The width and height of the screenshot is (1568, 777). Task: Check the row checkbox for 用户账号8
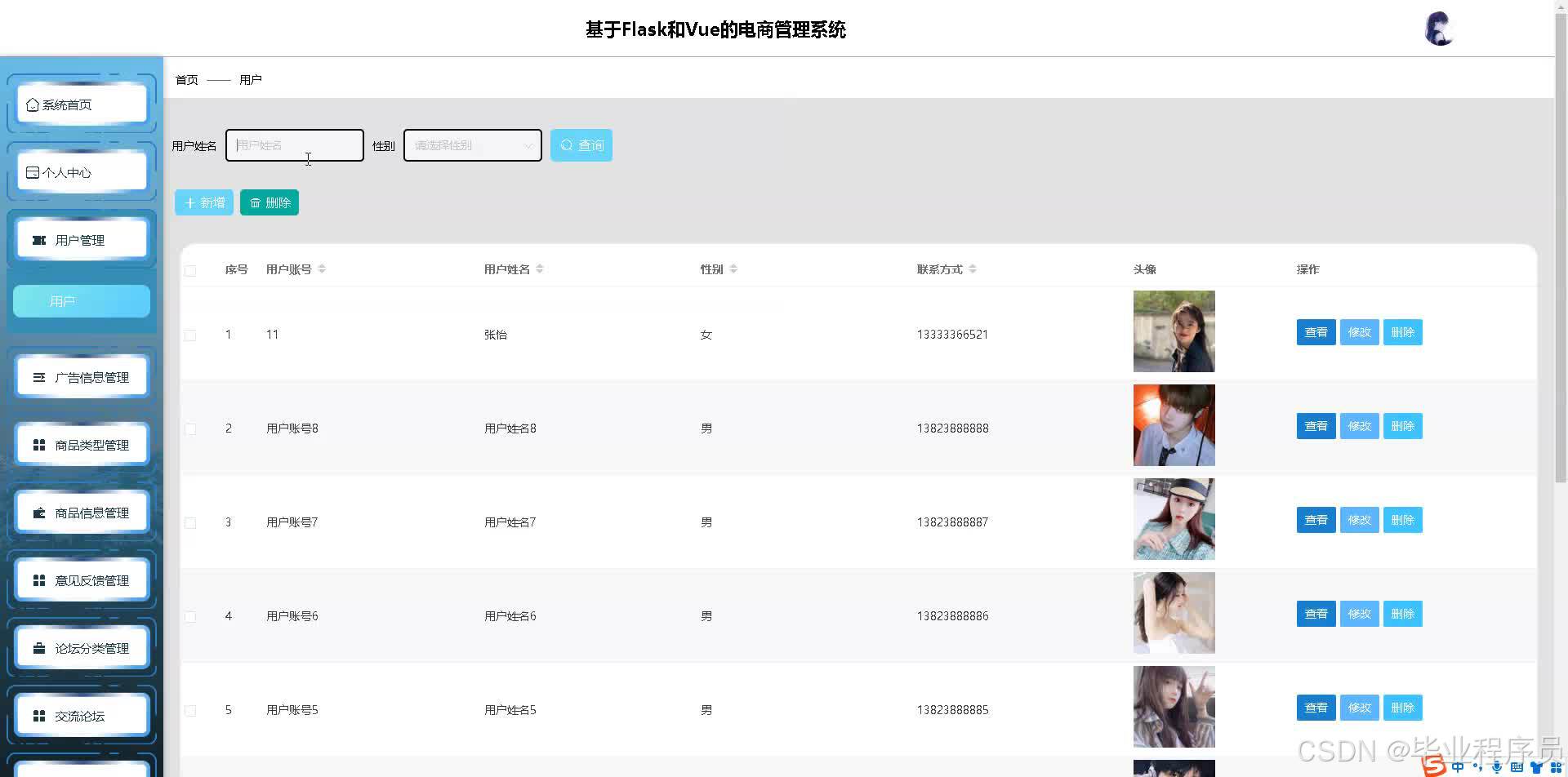pyautogui.click(x=190, y=429)
